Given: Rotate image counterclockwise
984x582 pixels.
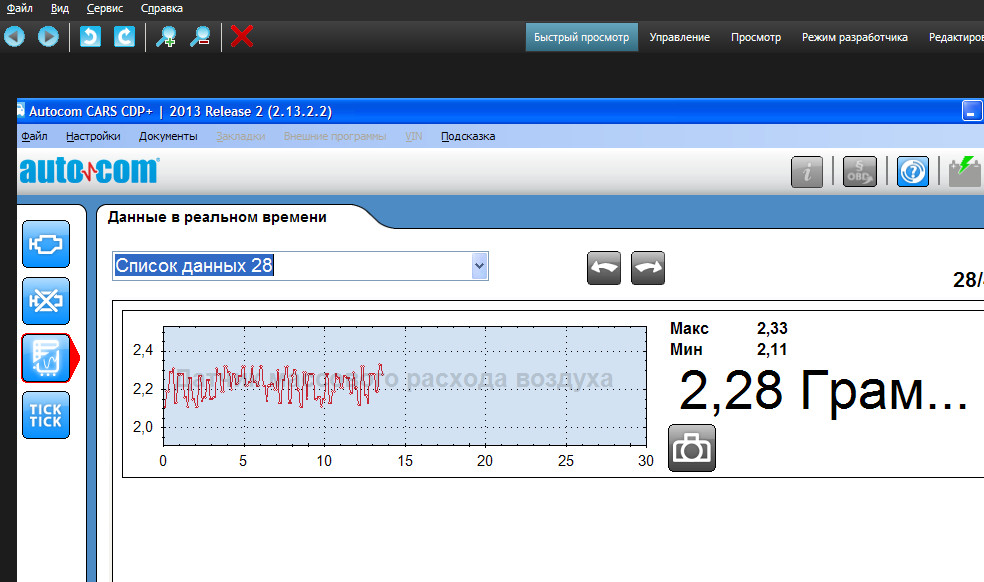Looking at the screenshot, I should pyautogui.click(x=91, y=37).
